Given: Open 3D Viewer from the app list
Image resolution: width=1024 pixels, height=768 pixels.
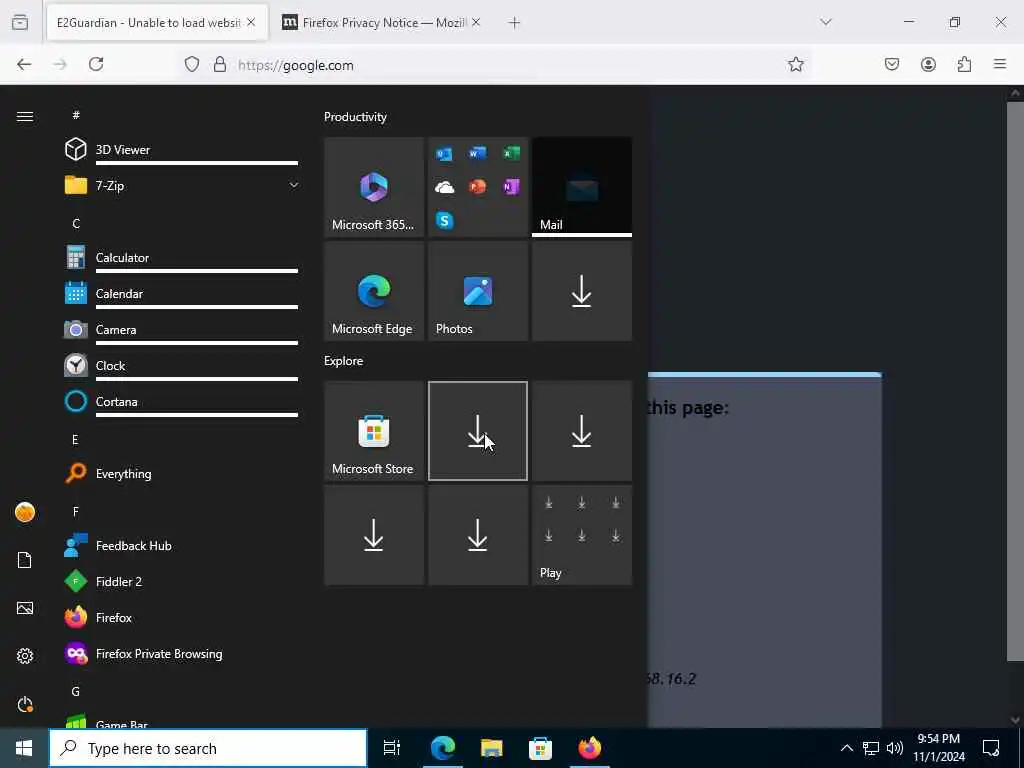Looking at the screenshot, I should 181,150.
